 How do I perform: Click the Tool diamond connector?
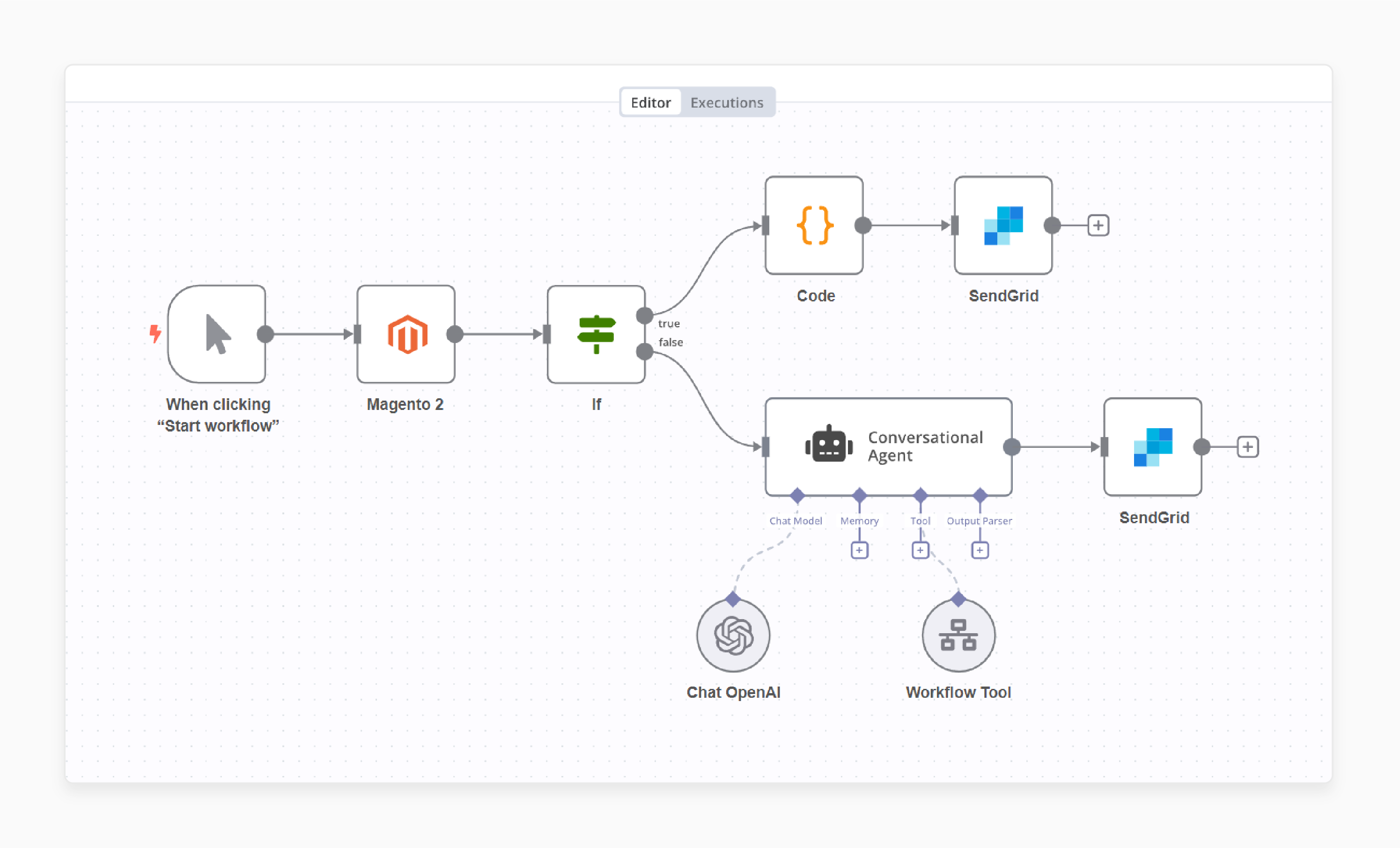point(921,495)
